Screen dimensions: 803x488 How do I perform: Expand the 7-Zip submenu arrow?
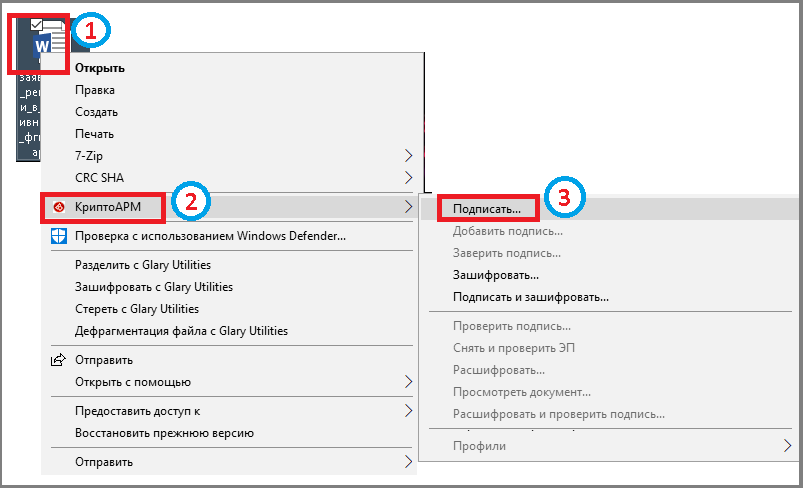tap(408, 155)
